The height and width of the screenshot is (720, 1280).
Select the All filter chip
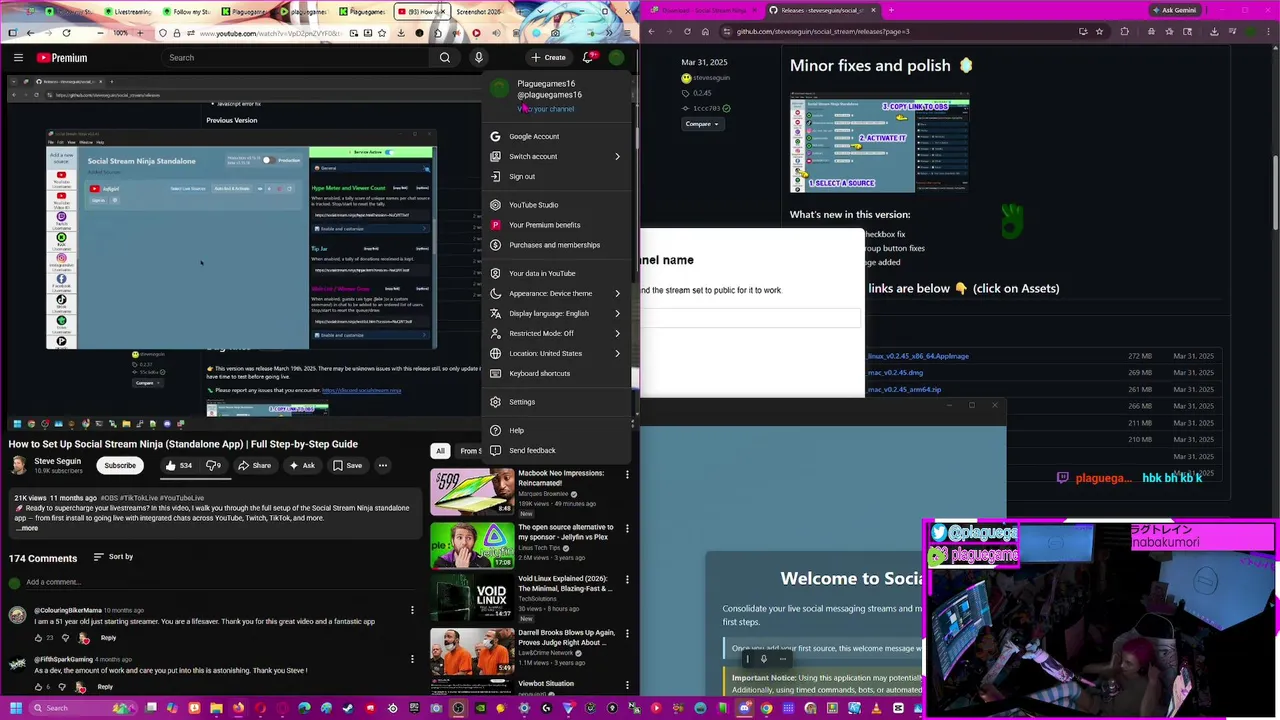pos(440,451)
